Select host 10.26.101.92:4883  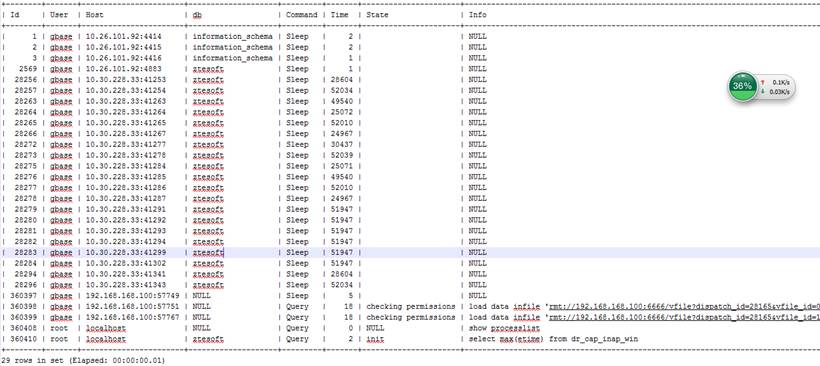[x=123, y=69]
